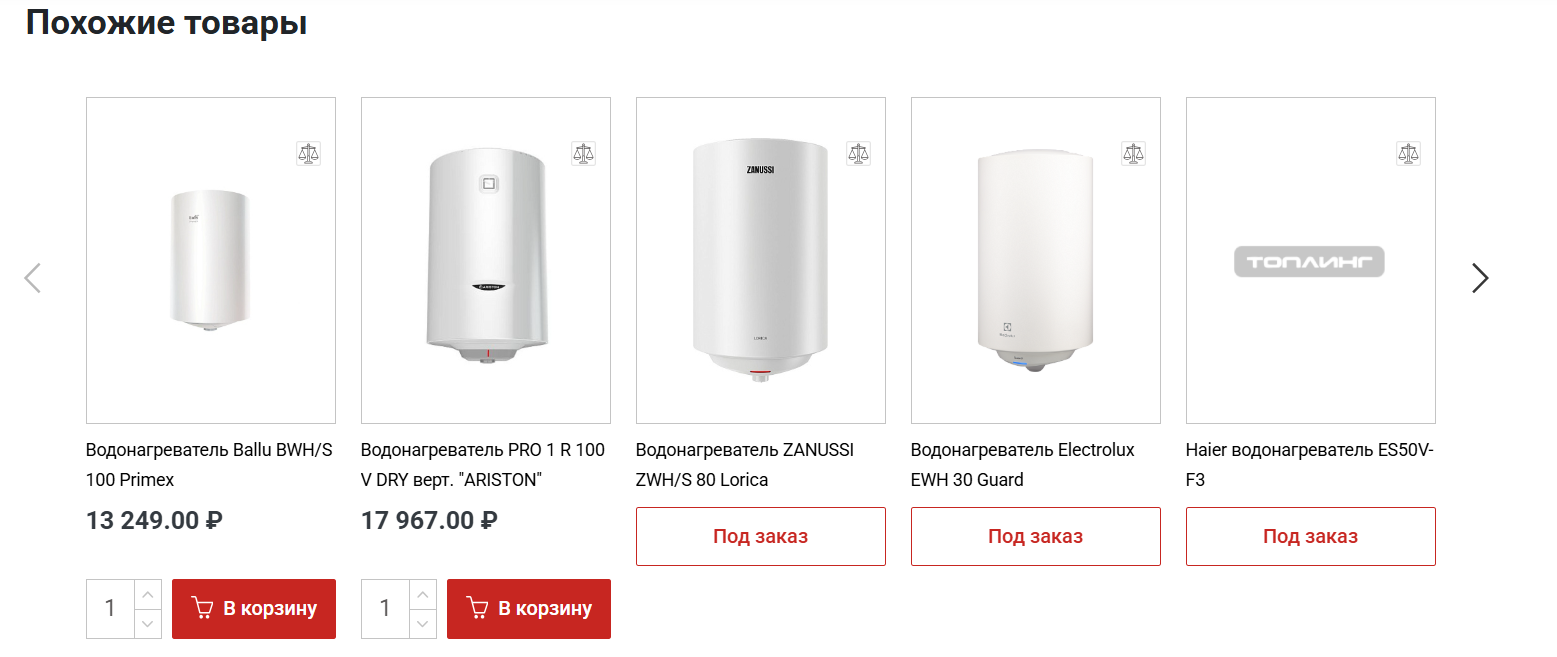The width and height of the screenshot is (1557, 657).
Task: Add Ballu BWH/S 100 Primex to cart
Action: tap(254, 608)
